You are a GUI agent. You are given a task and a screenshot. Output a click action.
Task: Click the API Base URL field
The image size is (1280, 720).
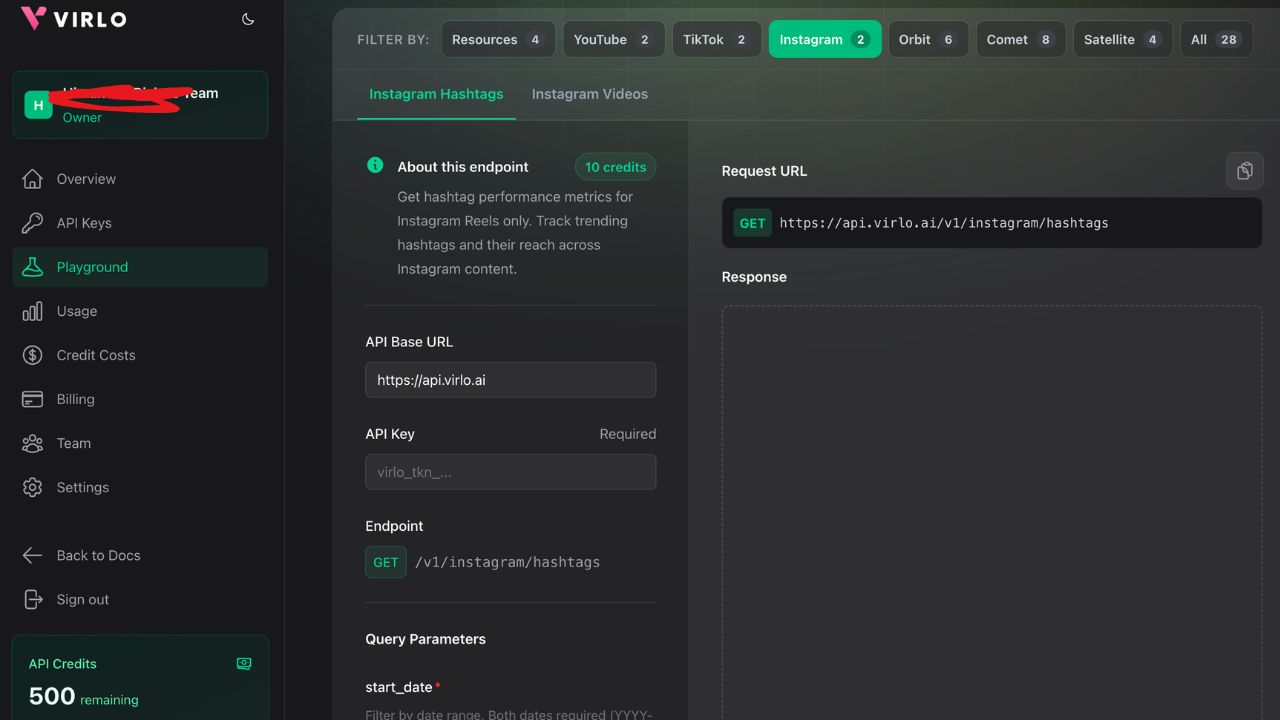511,380
